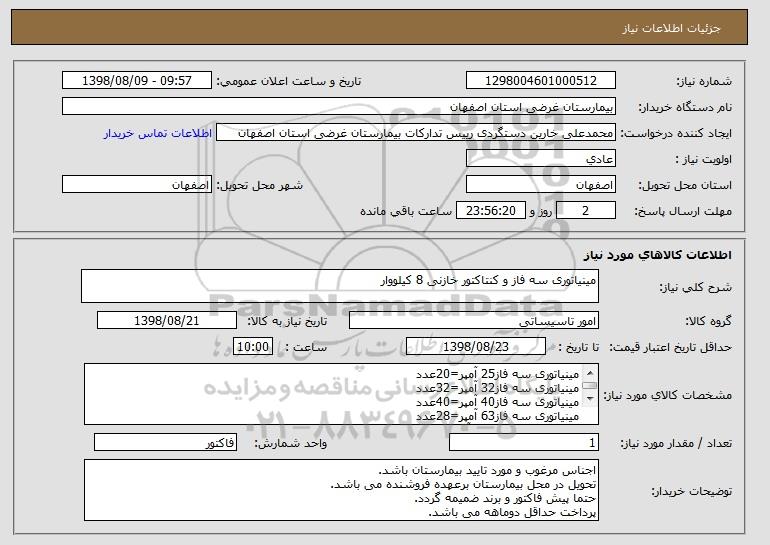The image size is (770, 545).
Task: Open the اطلاعات تماس خریدار link
Action: 158,133
